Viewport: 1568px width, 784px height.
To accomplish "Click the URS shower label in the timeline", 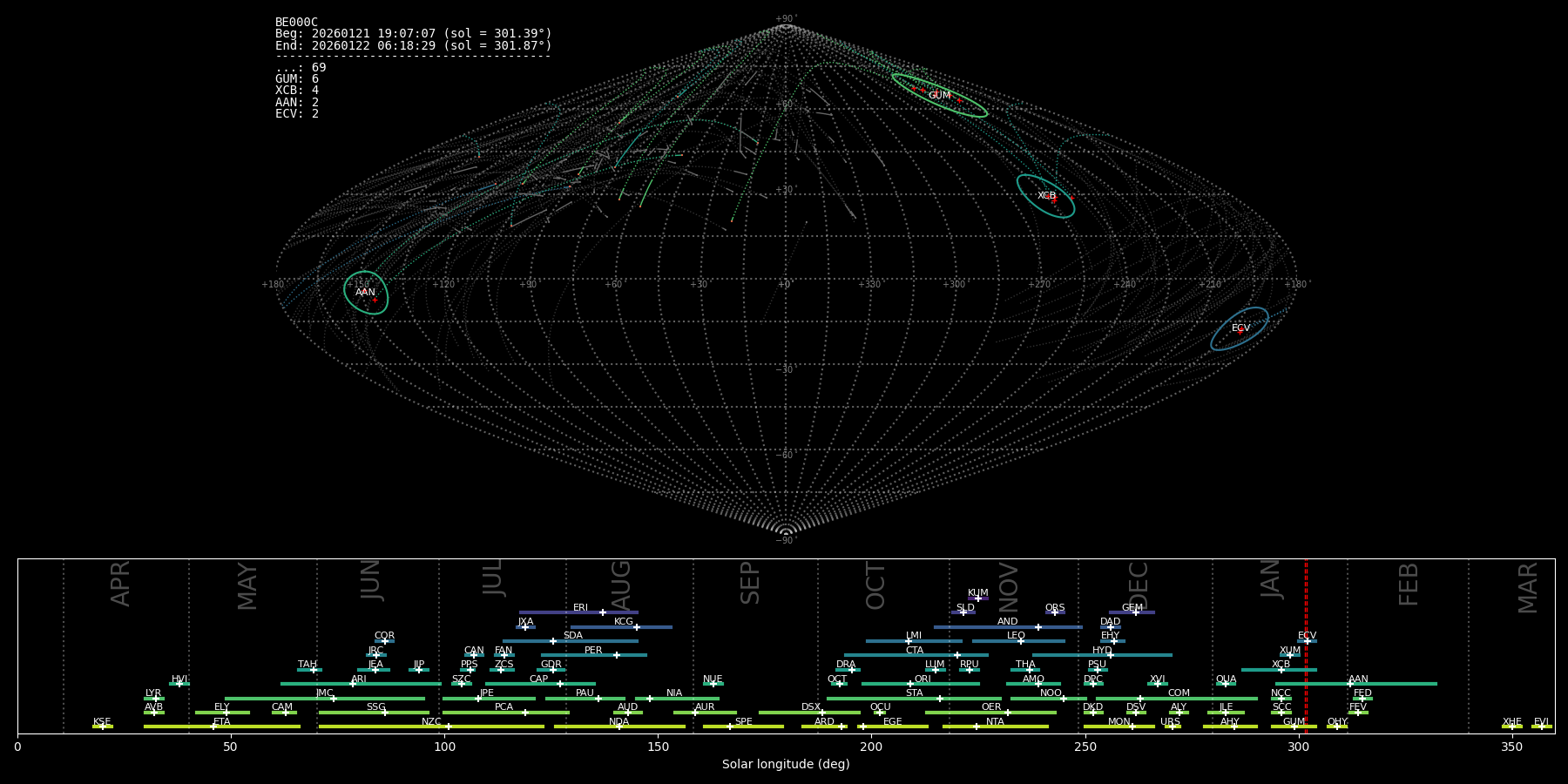I will 1170,722.
